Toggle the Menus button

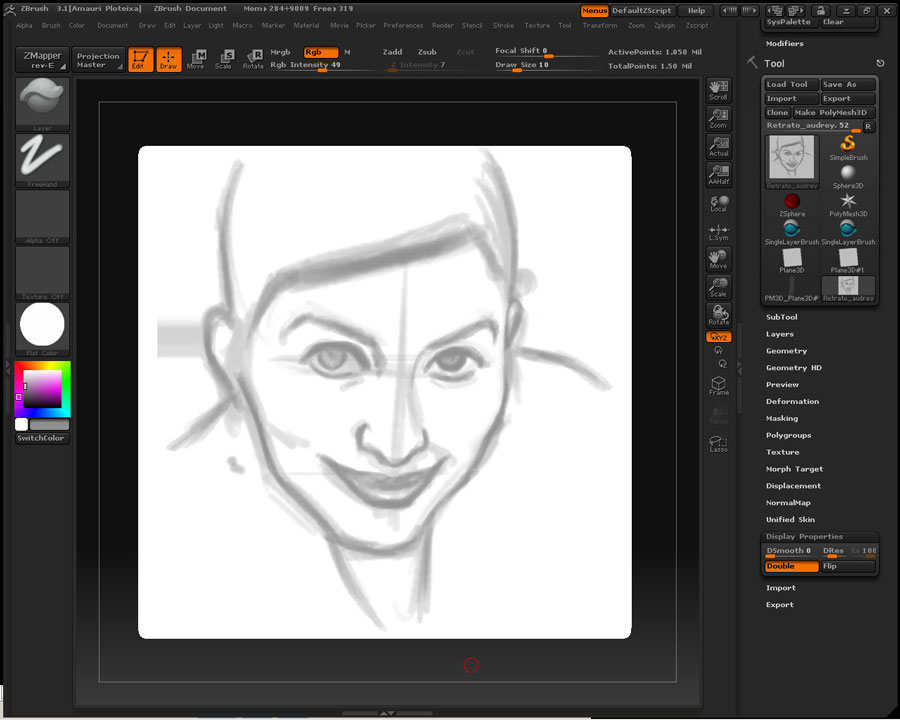pos(595,10)
